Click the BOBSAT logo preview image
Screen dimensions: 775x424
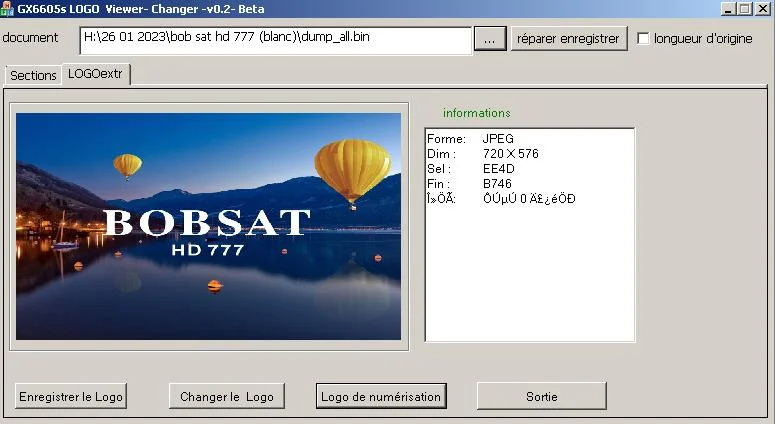pyautogui.click(x=209, y=226)
